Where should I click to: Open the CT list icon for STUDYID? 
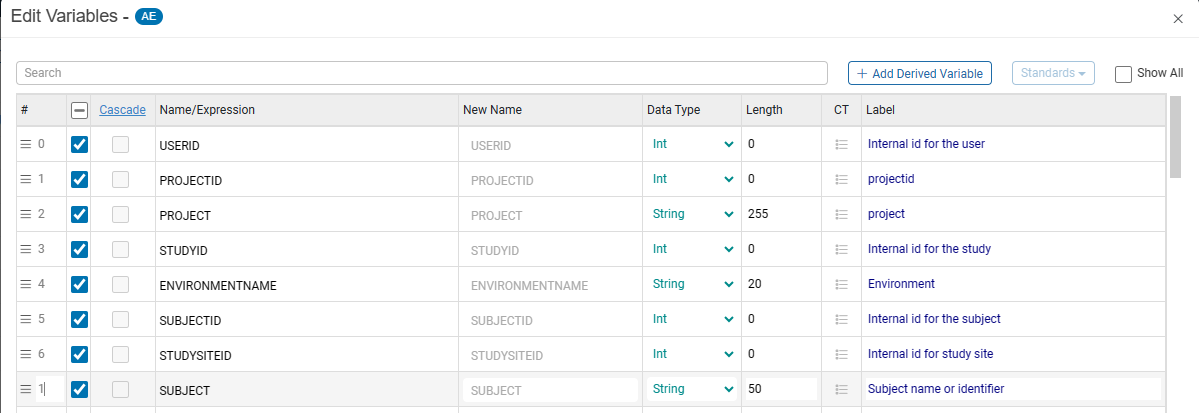coord(842,249)
